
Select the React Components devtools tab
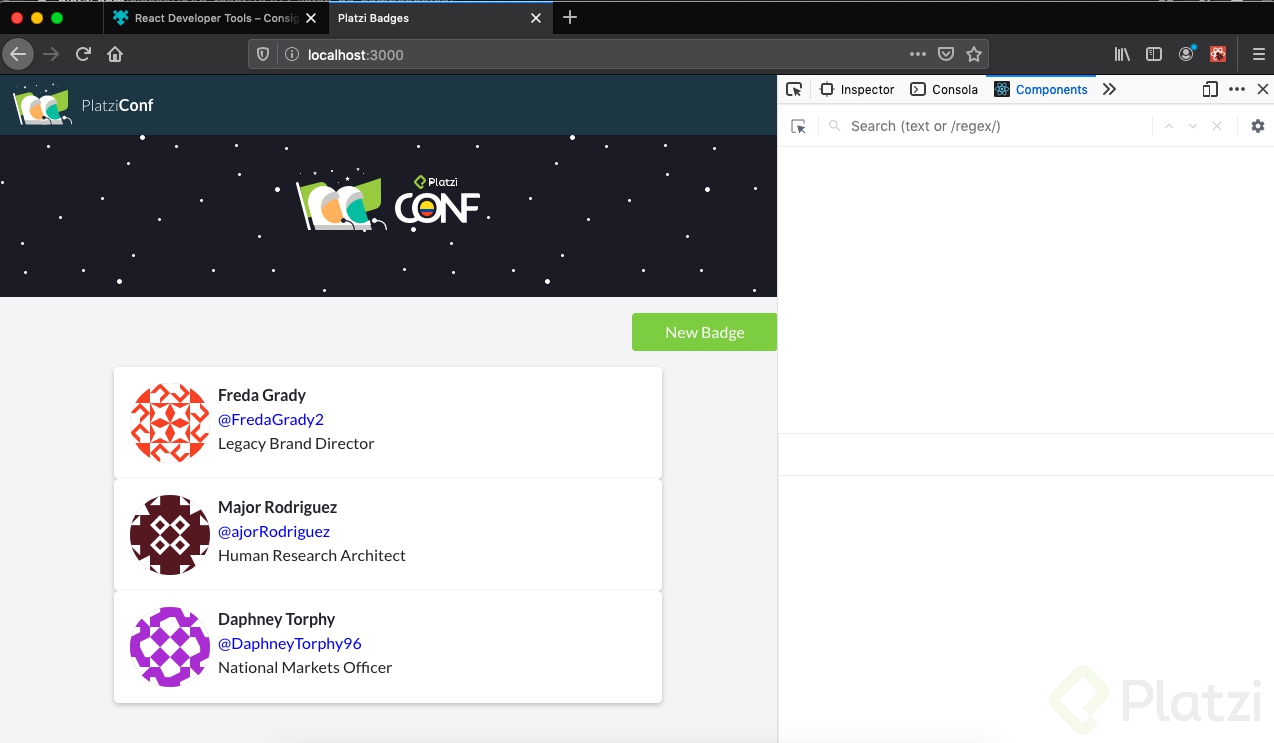(1041, 89)
